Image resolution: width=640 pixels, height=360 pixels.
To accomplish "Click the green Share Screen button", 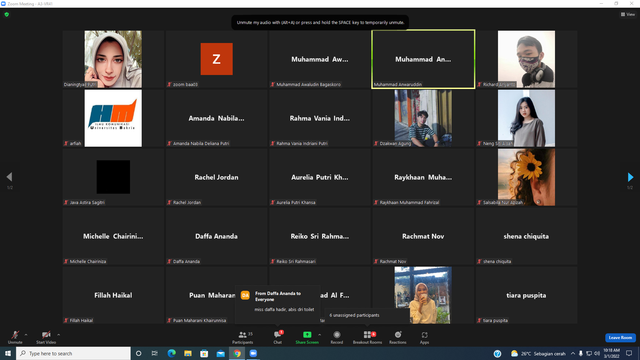I will click(307, 337).
